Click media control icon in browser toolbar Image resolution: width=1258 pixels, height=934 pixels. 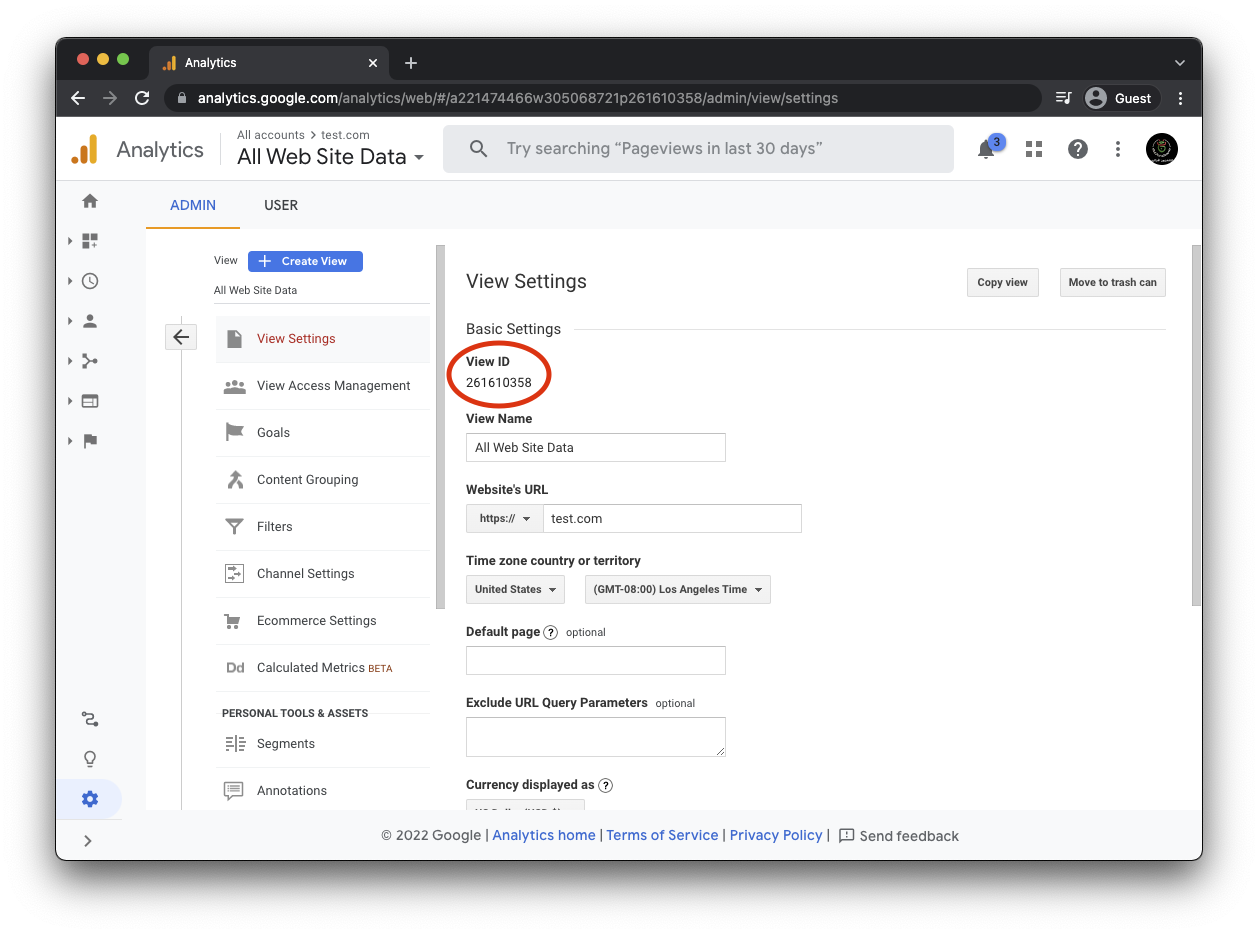point(1063,98)
